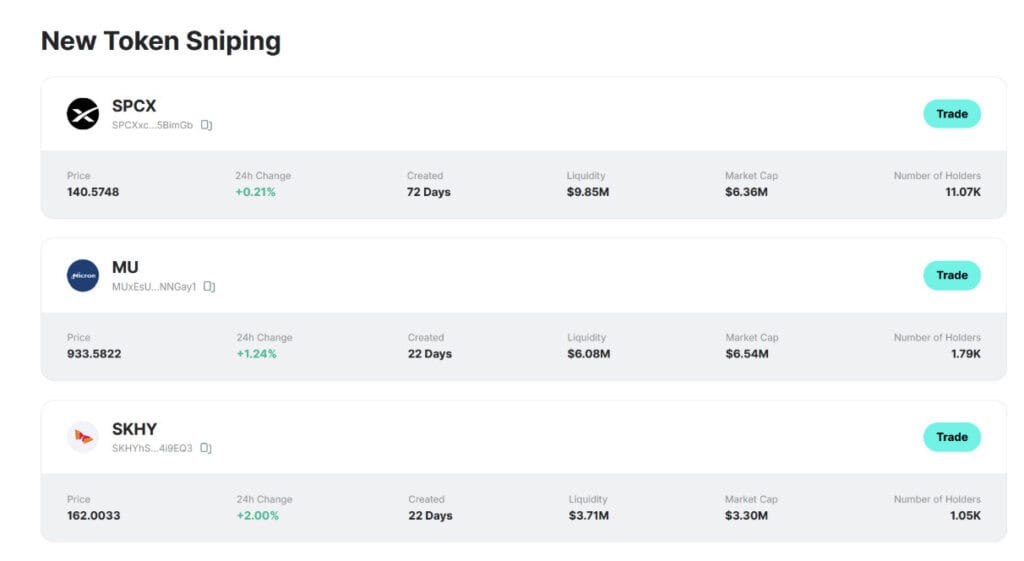
Task: Click MU 24h change +1.24%
Action: coord(257,354)
